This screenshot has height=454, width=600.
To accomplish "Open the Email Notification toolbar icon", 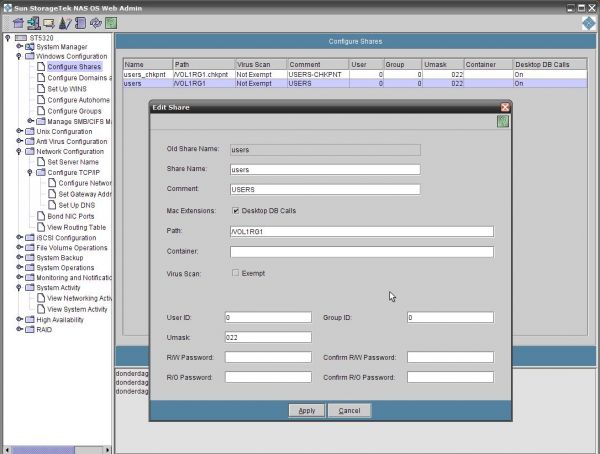I will [x=49, y=24].
